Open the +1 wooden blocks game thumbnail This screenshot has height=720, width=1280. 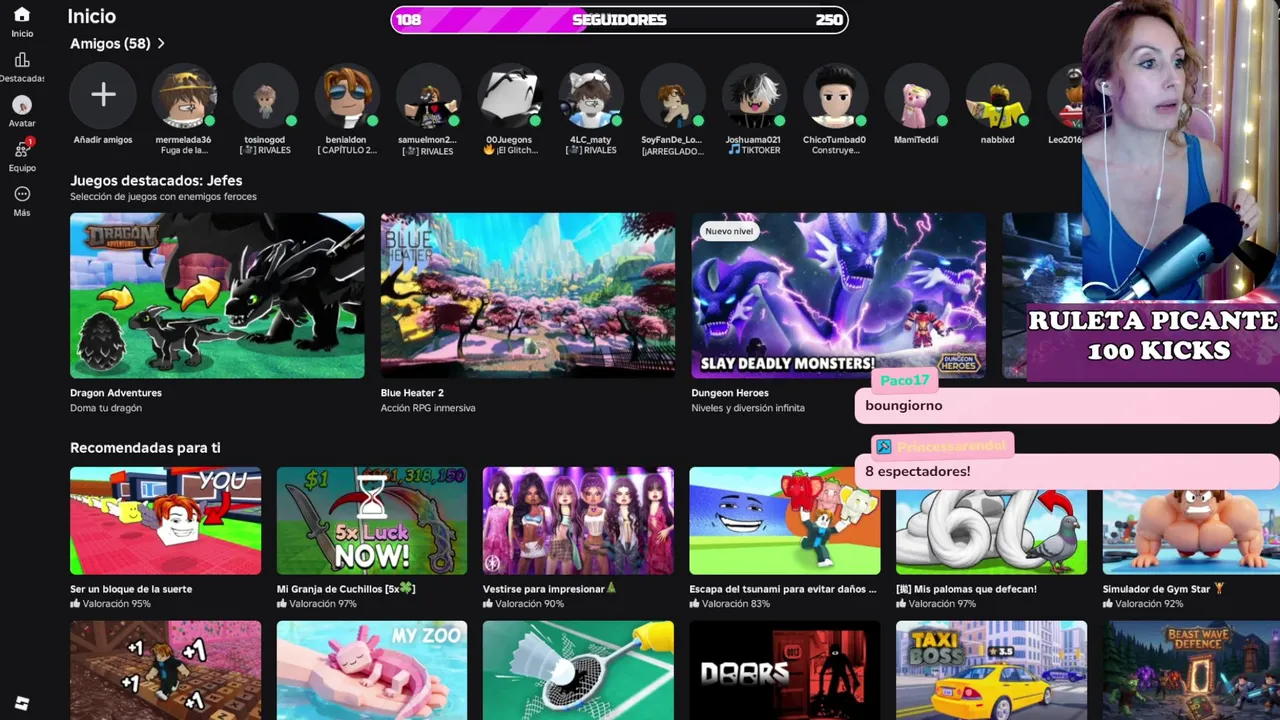(x=165, y=670)
